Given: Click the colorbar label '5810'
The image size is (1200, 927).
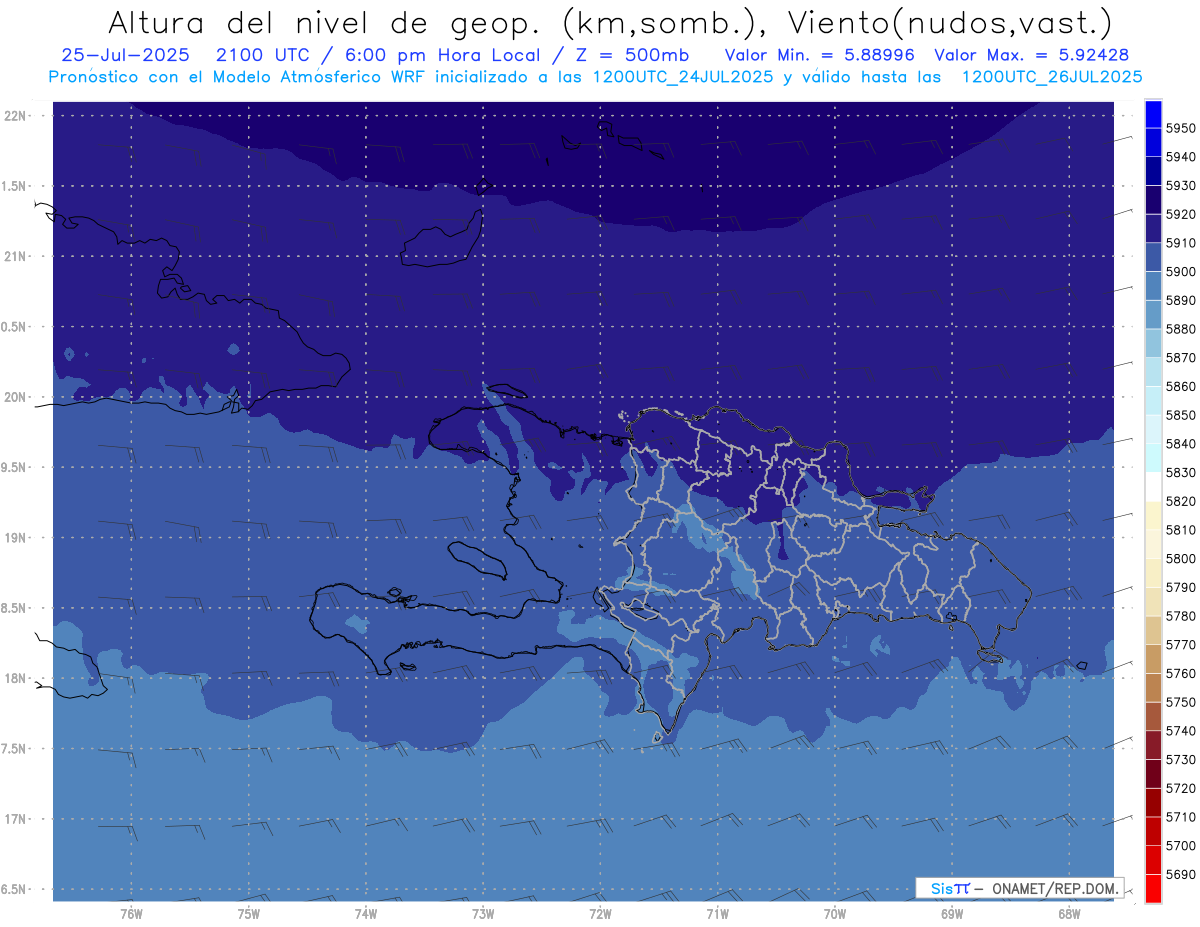Looking at the screenshot, I should click(x=1180, y=530).
